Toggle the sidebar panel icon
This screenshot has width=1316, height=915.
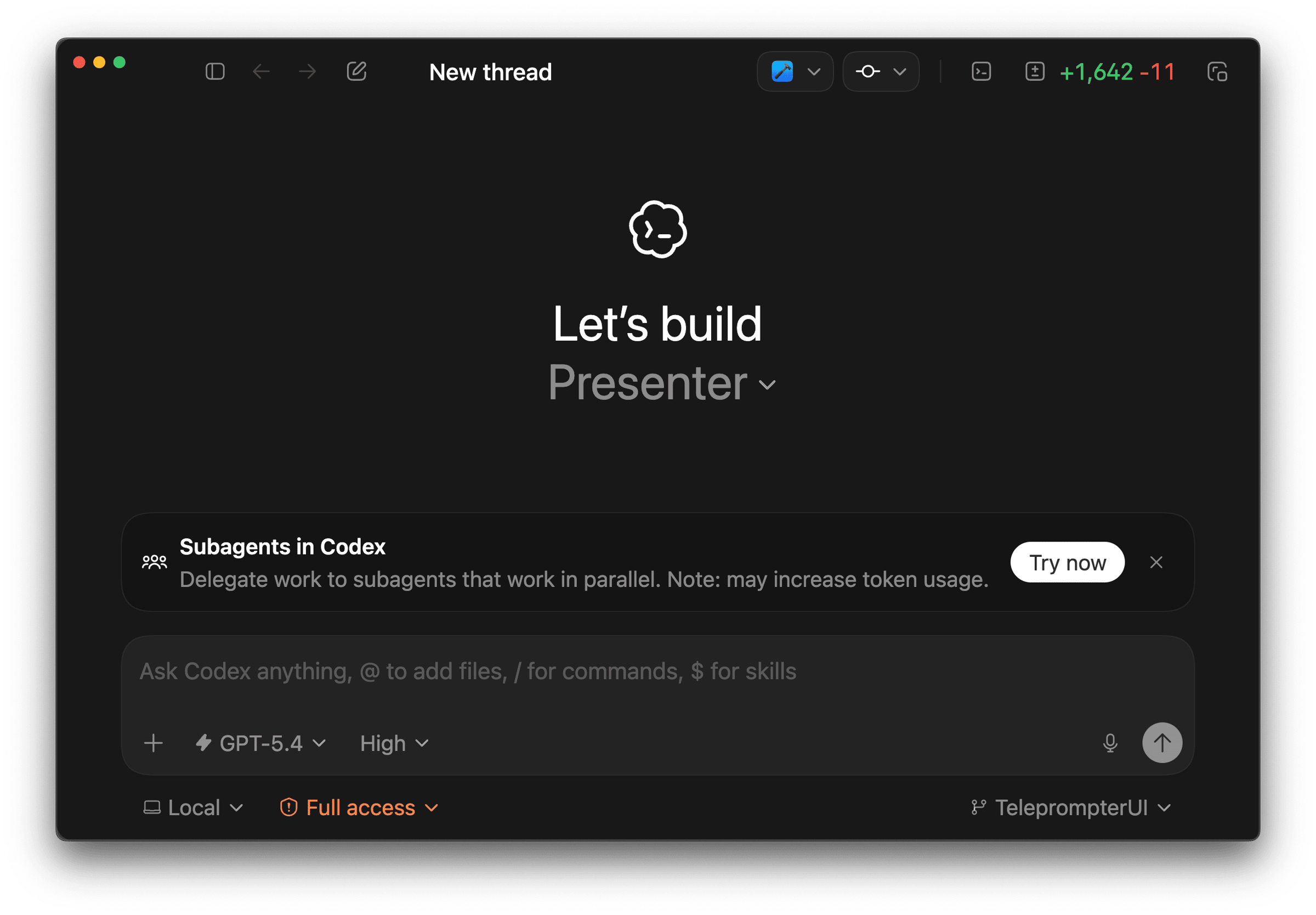pyautogui.click(x=215, y=72)
